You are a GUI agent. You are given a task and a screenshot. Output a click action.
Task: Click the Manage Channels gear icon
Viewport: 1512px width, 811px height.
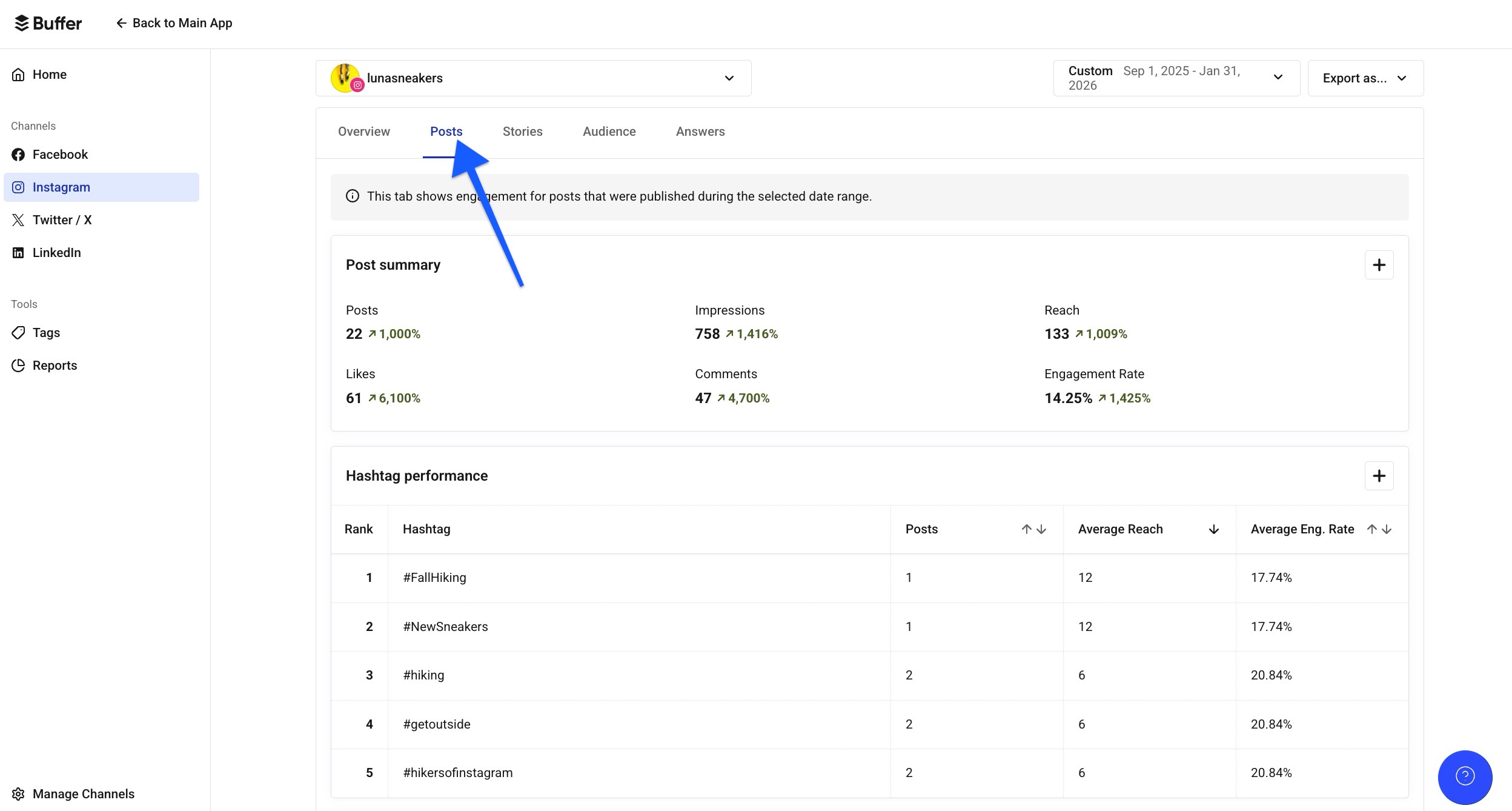point(19,794)
